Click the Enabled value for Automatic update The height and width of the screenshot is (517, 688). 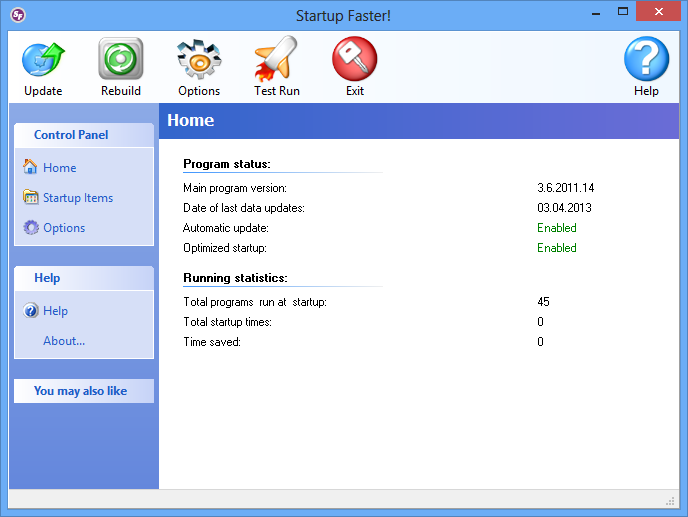[556, 228]
